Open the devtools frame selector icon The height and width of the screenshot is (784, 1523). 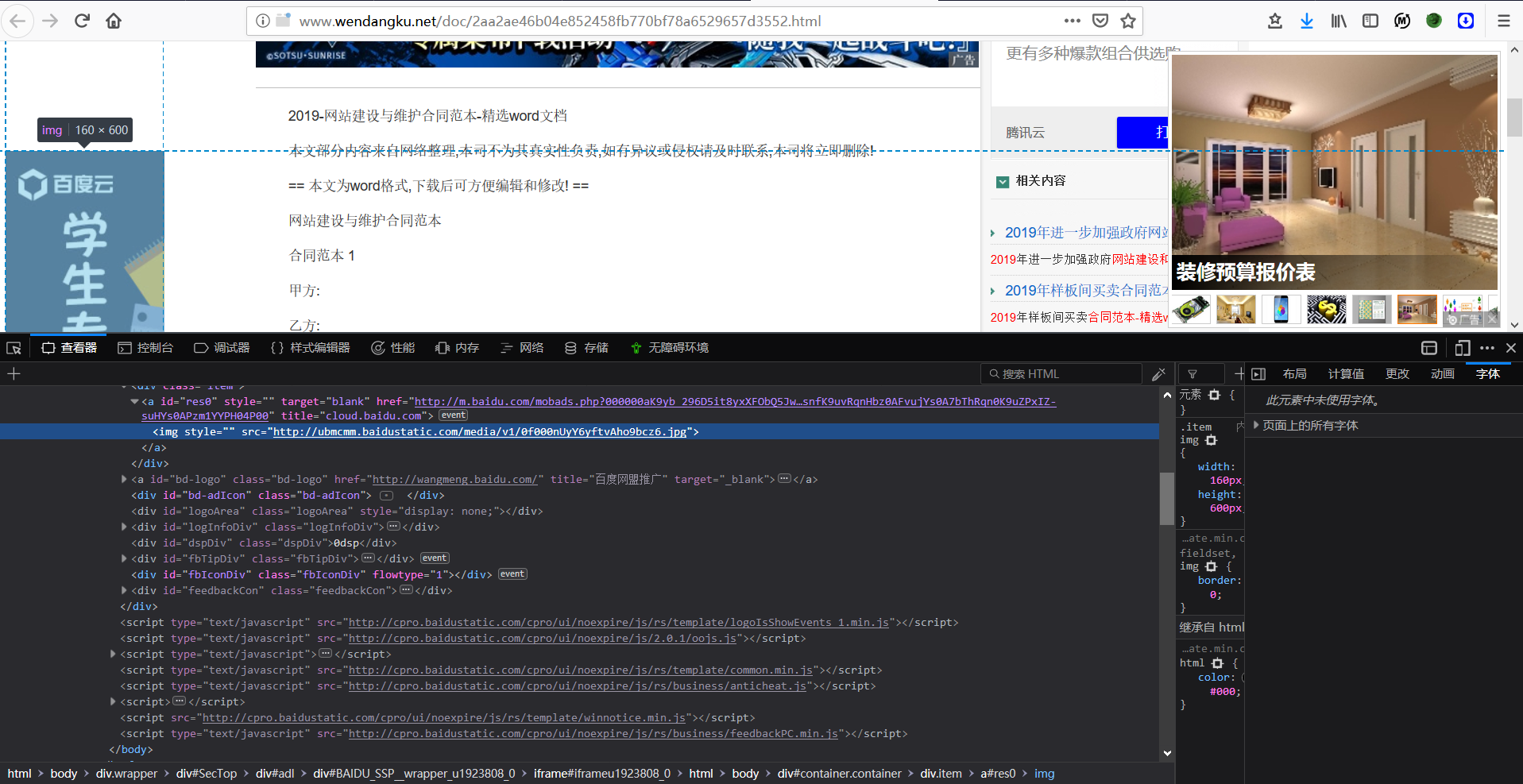coord(1429,348)
